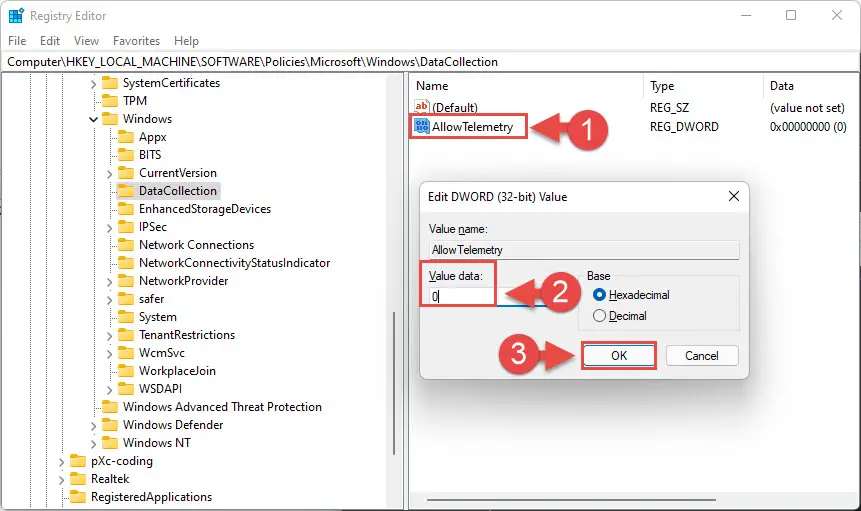The height and width of the screenshot is (511, 861).
Task: Click the NetworkProvider folder icon
Action: [126, 281]
